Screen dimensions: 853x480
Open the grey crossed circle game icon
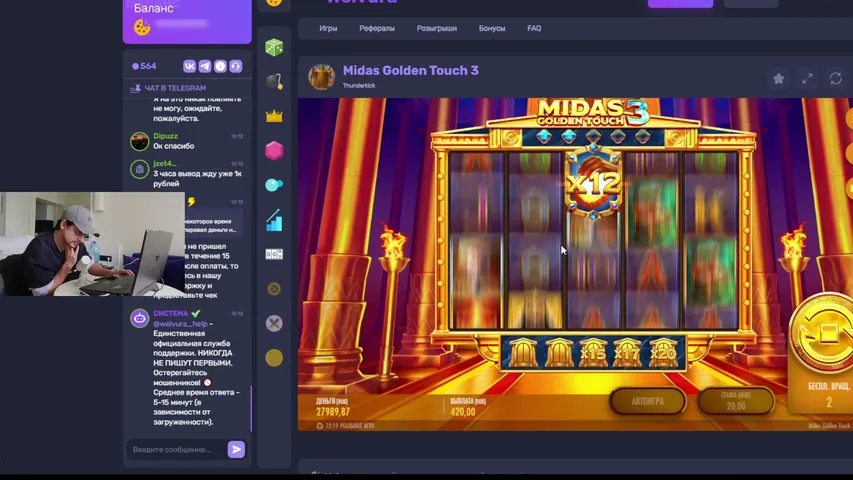click(x=274, y=323)
